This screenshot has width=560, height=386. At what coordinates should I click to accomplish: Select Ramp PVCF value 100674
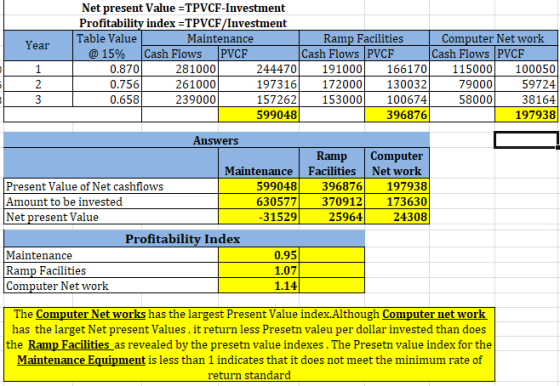click(x=397, y=99)
